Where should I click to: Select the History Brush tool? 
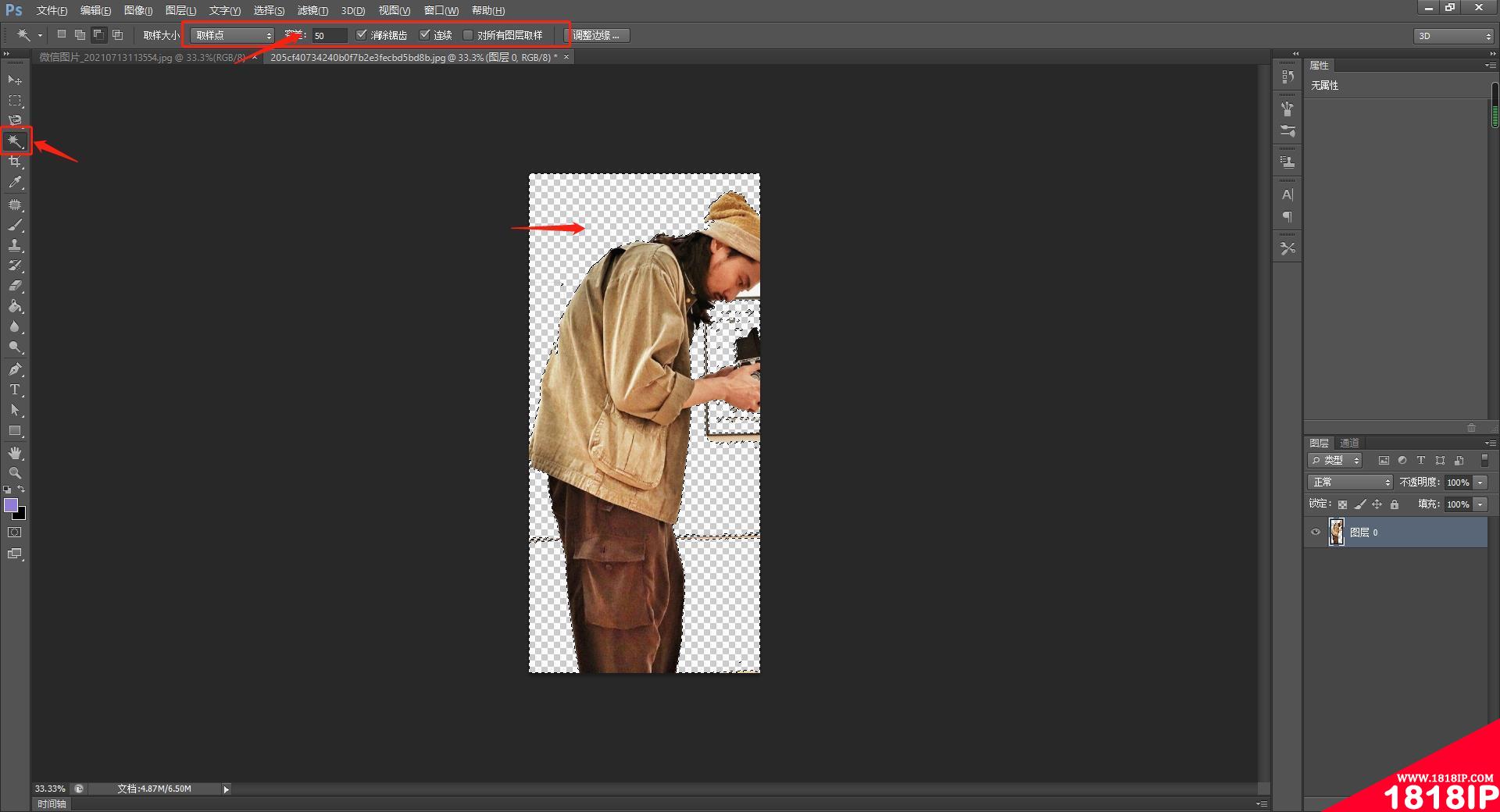point(15,265)
